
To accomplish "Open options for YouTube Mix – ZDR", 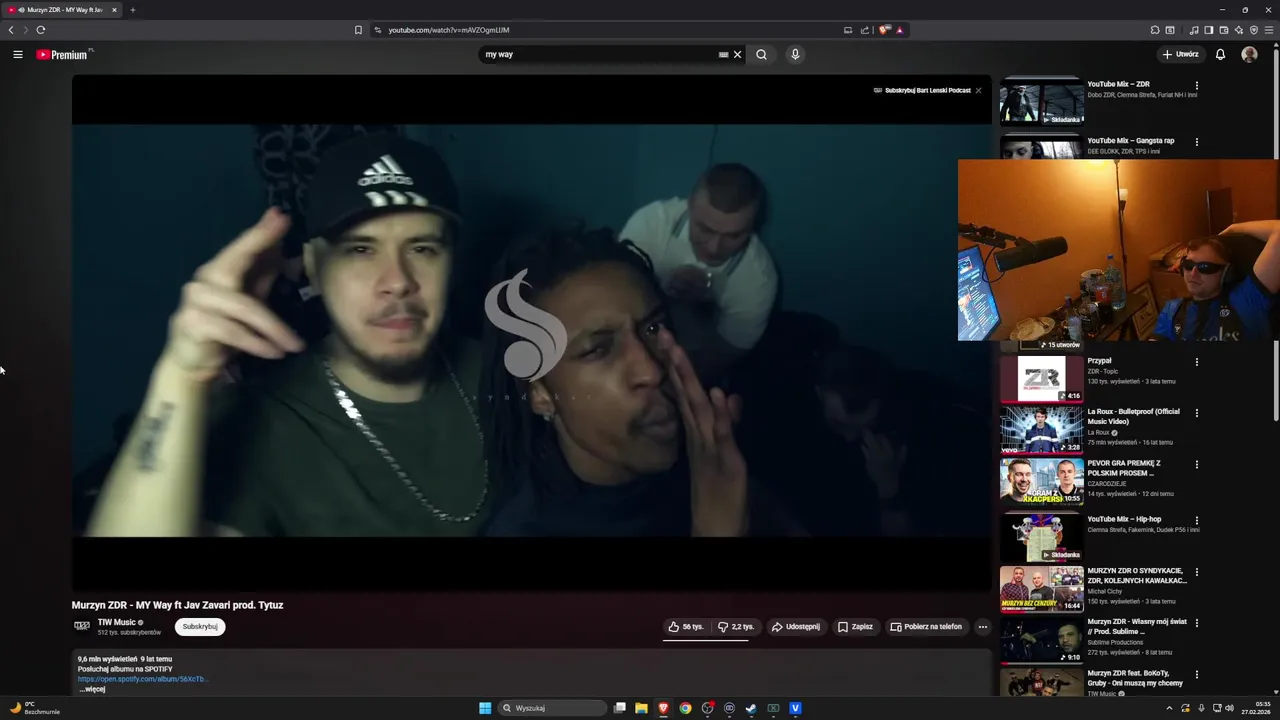I will 1197,86.
